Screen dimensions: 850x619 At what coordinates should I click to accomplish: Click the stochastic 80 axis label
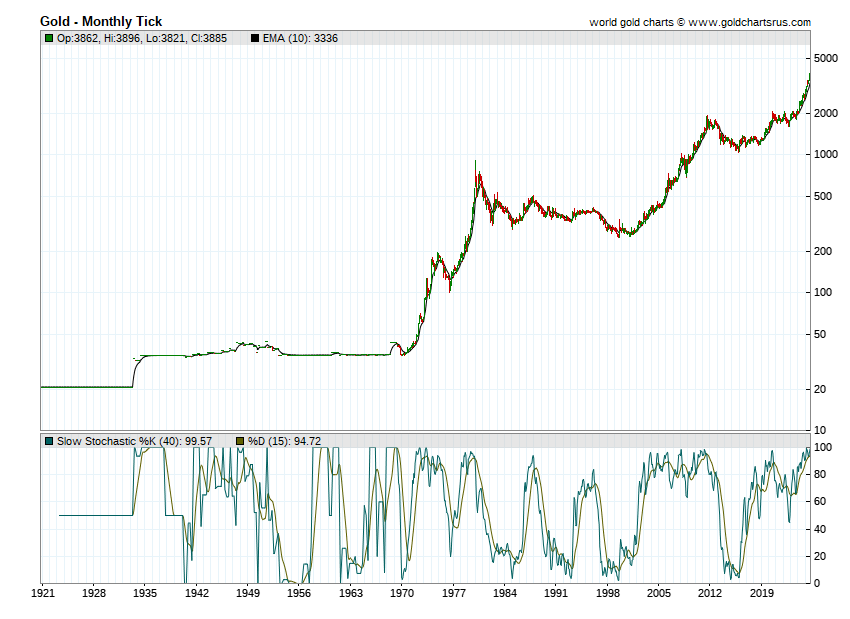820,474
